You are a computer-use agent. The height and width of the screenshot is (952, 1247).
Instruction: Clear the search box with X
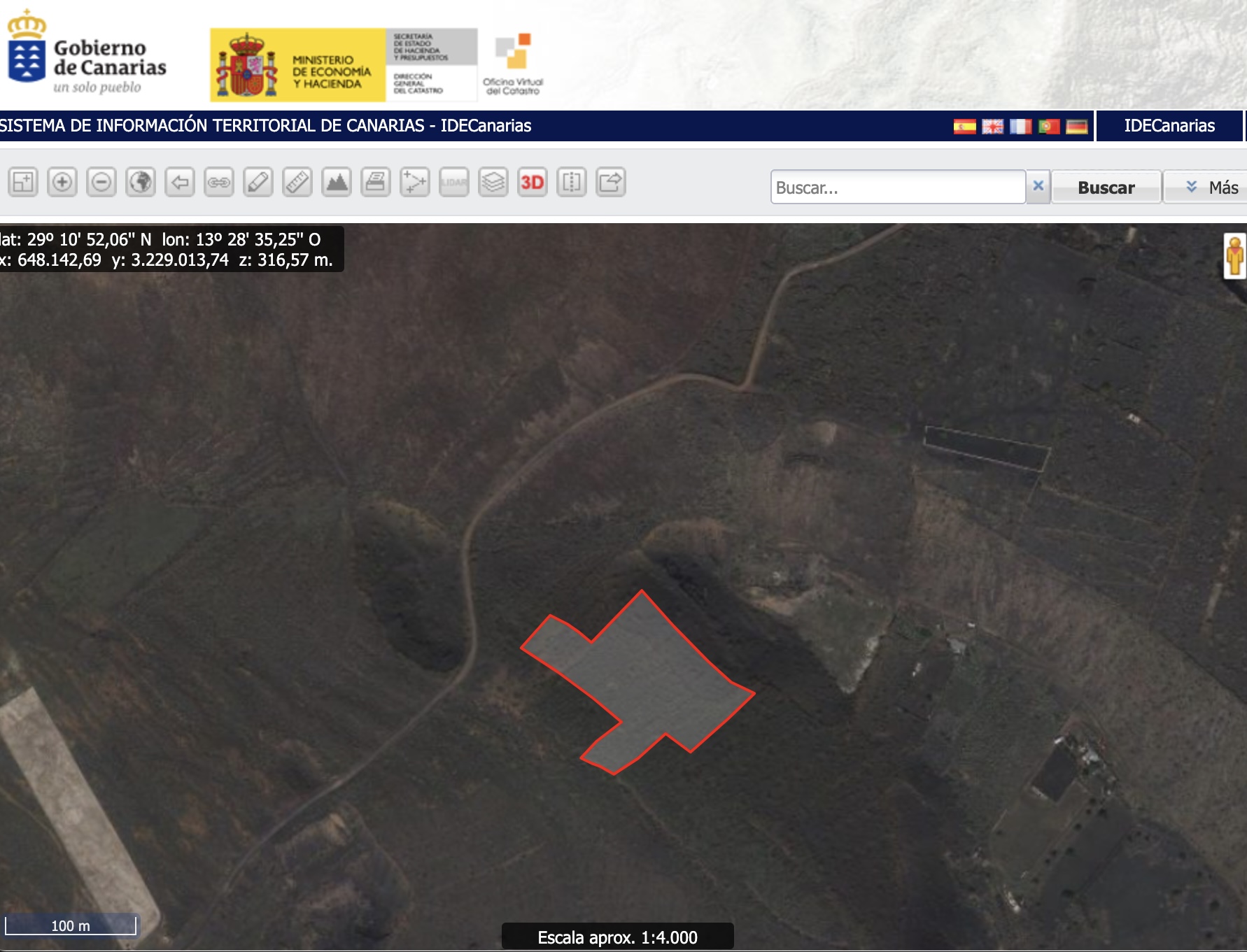tap(1038, 186)
